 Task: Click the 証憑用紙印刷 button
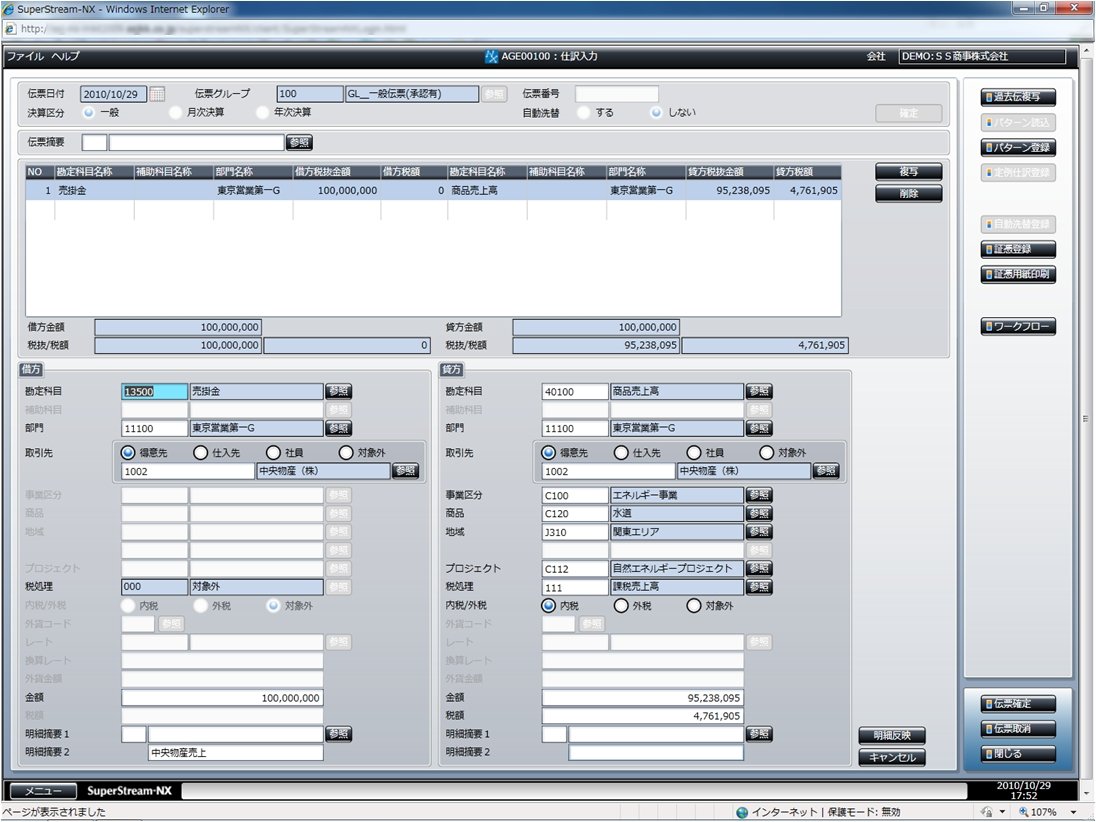pos(1018,274)
